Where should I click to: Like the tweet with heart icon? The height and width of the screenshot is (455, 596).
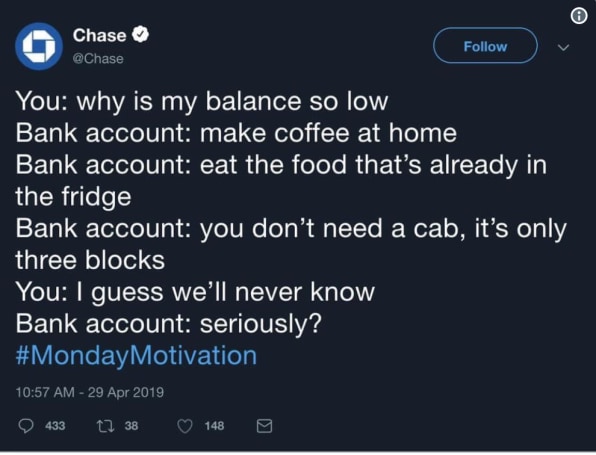coord(185,426)
